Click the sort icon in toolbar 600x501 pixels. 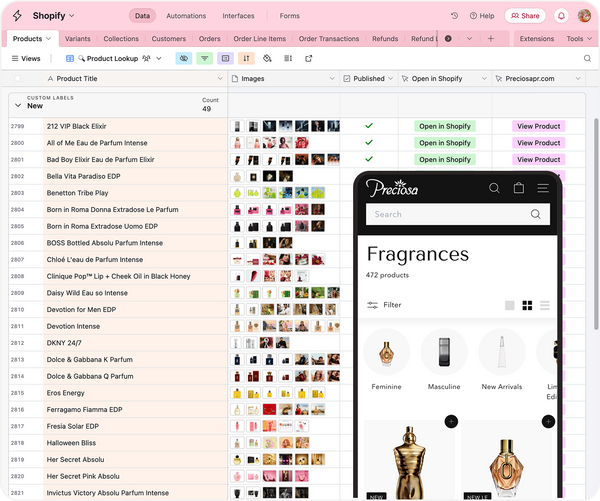[x=246, y=59]
